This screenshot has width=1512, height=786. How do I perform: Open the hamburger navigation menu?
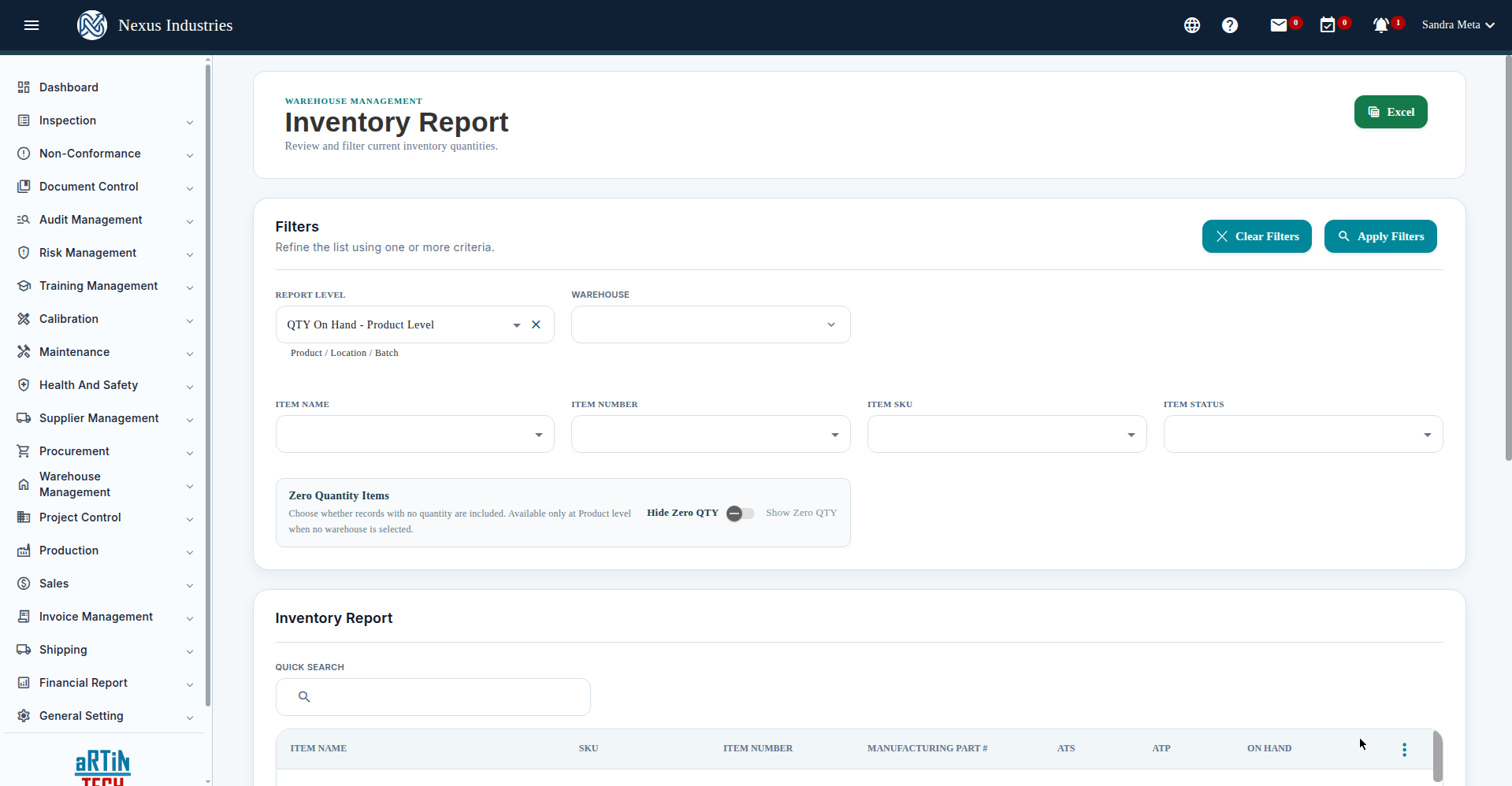(32, 25)
